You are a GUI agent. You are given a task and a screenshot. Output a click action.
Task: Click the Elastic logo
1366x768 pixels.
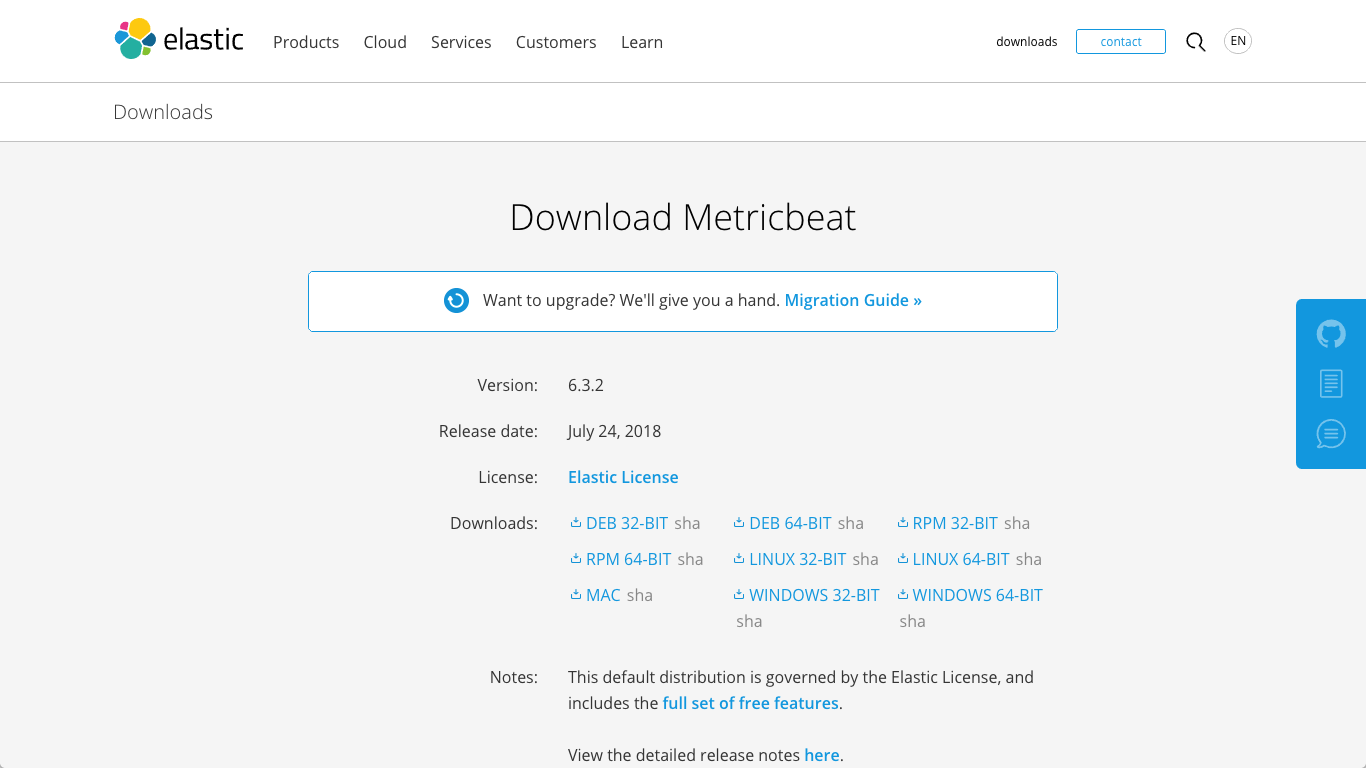[x=179, y=39]
